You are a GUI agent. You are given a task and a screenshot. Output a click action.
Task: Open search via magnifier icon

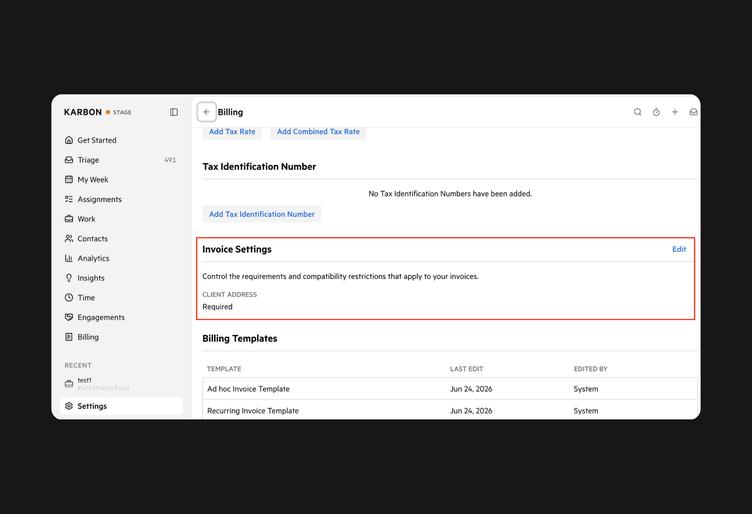(637, 112)
